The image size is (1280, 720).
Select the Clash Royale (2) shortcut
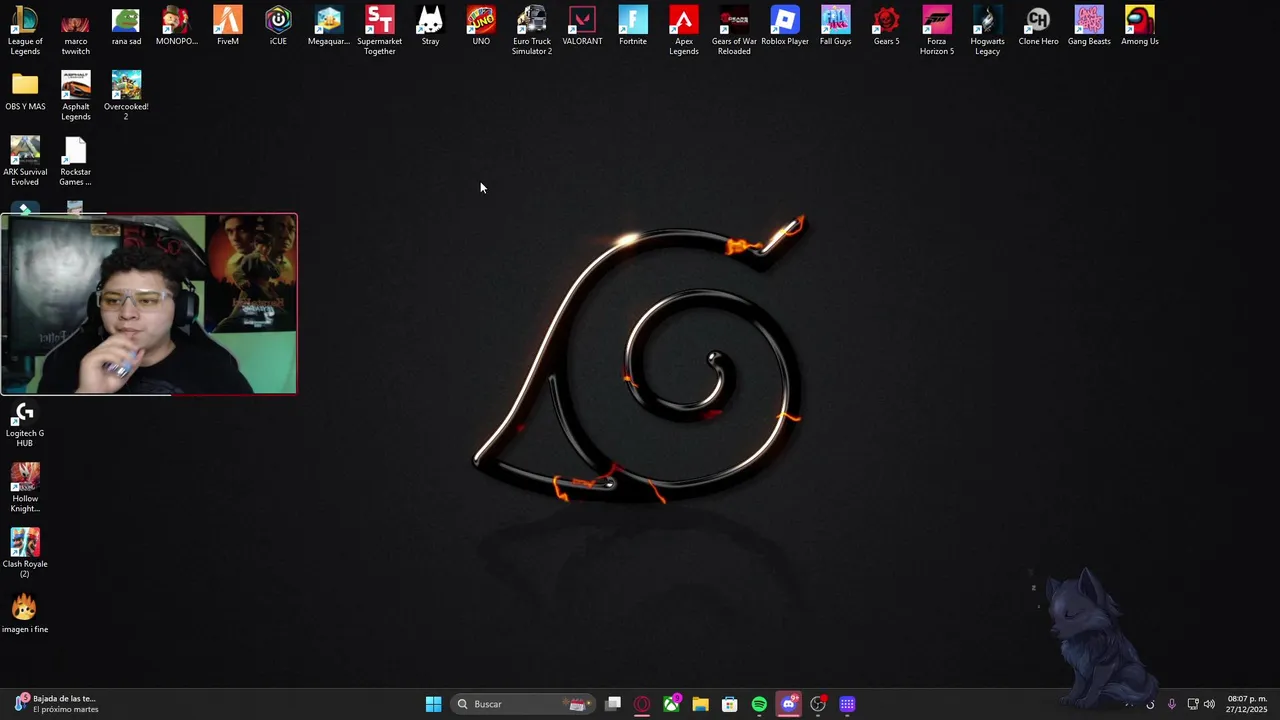[x=25, y=553]
